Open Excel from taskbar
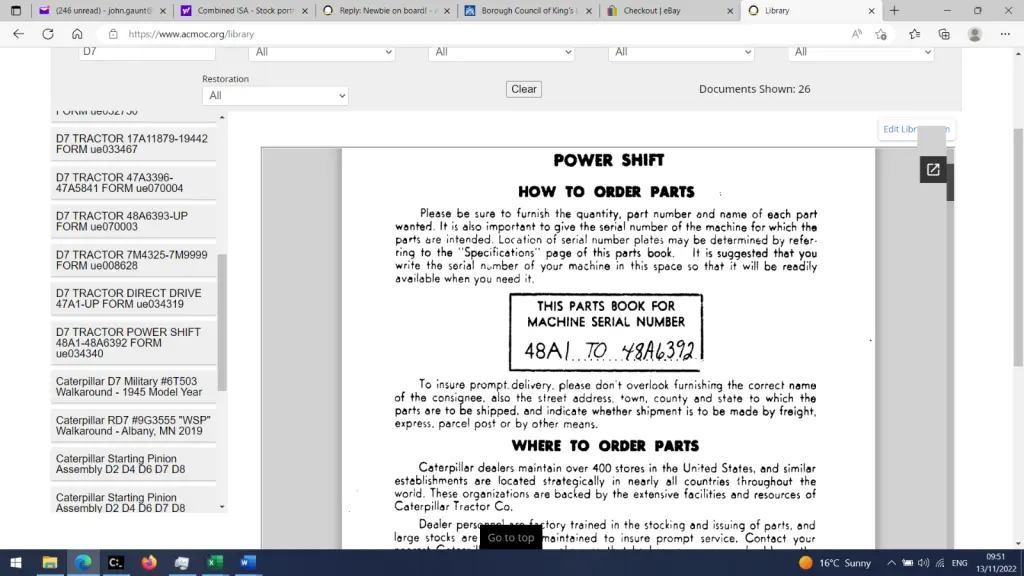 pos(215,562)
